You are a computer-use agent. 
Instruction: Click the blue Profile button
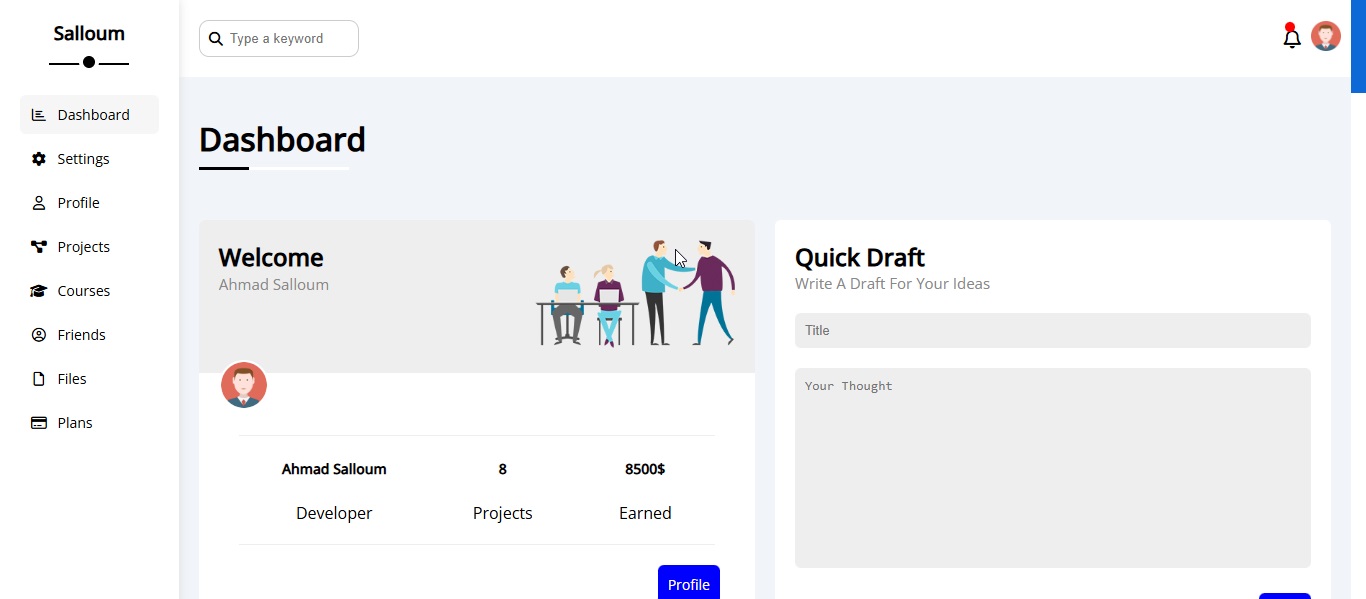(689, 583)
